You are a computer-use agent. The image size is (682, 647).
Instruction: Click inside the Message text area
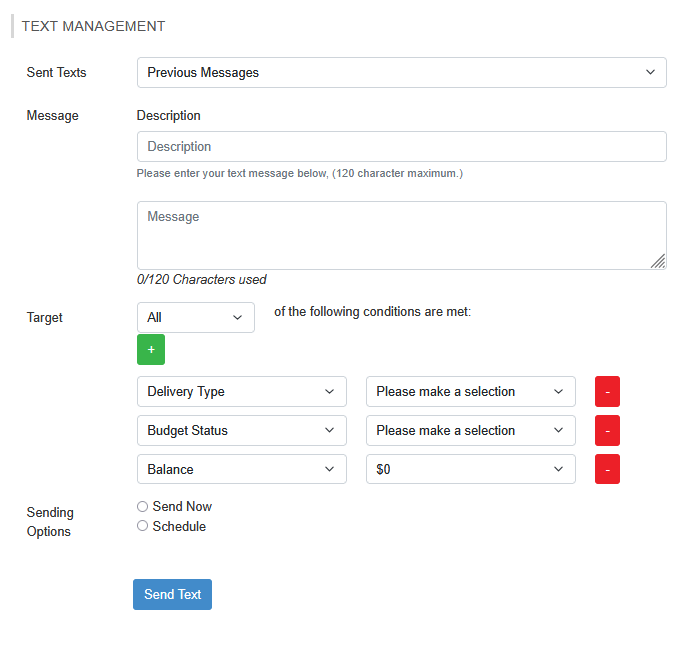tap(401, 235)
